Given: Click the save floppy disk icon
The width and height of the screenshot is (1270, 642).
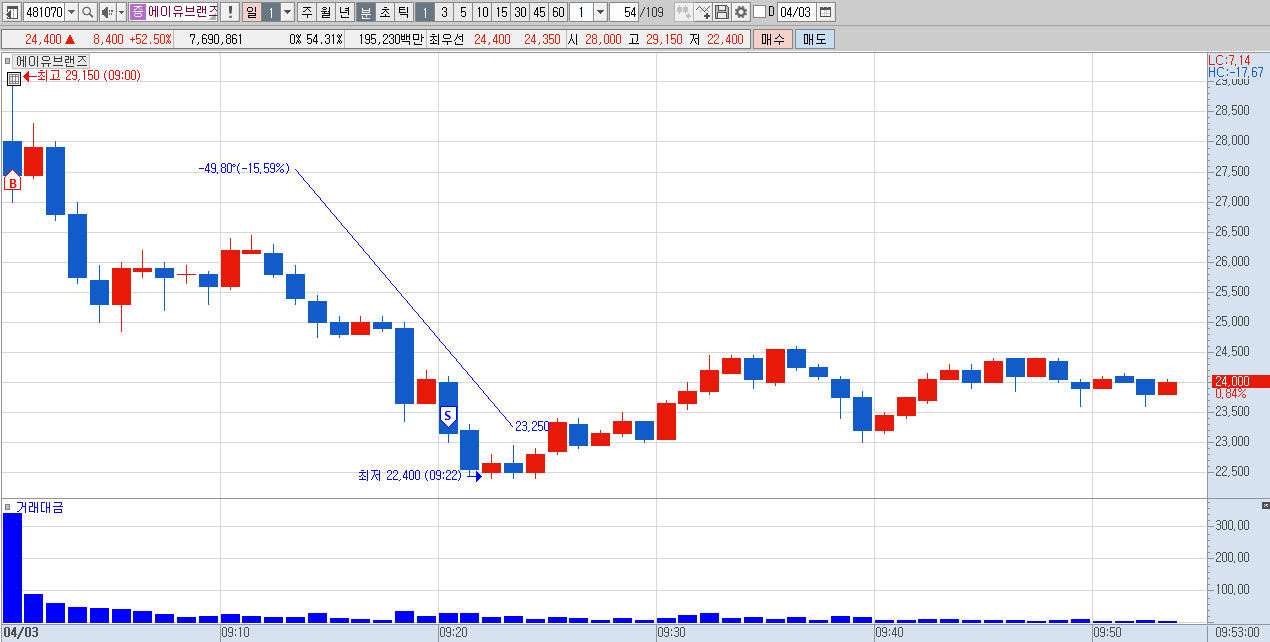Looking at the screenshot, I should coord(722,12).
